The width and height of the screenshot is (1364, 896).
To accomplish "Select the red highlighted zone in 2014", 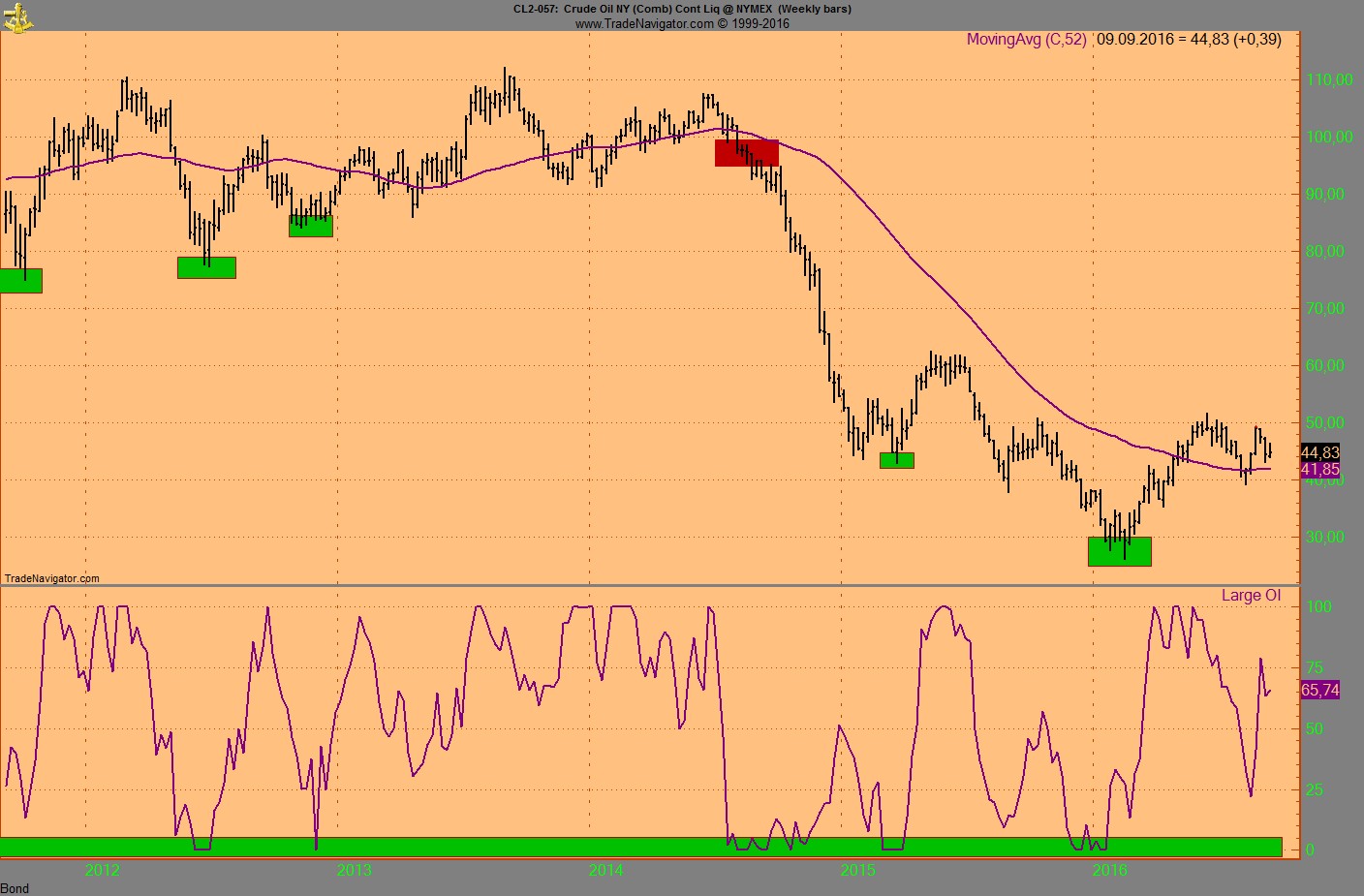I will 746,153.
